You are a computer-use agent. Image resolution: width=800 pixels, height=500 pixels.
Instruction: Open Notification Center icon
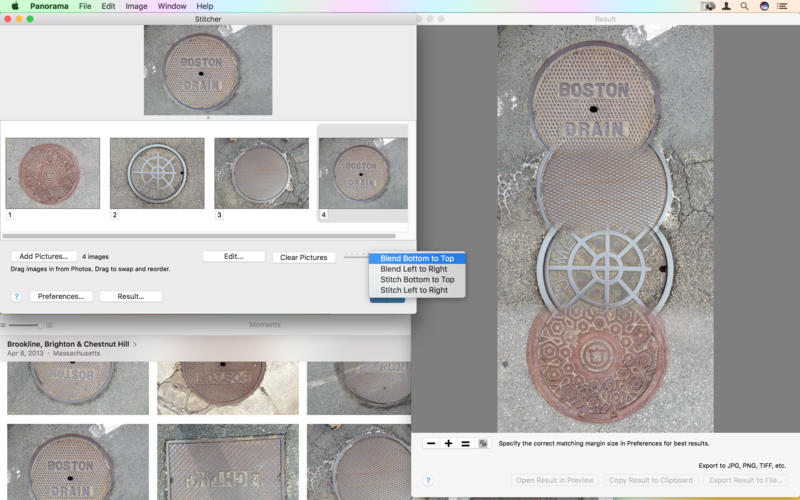(782, 6)
